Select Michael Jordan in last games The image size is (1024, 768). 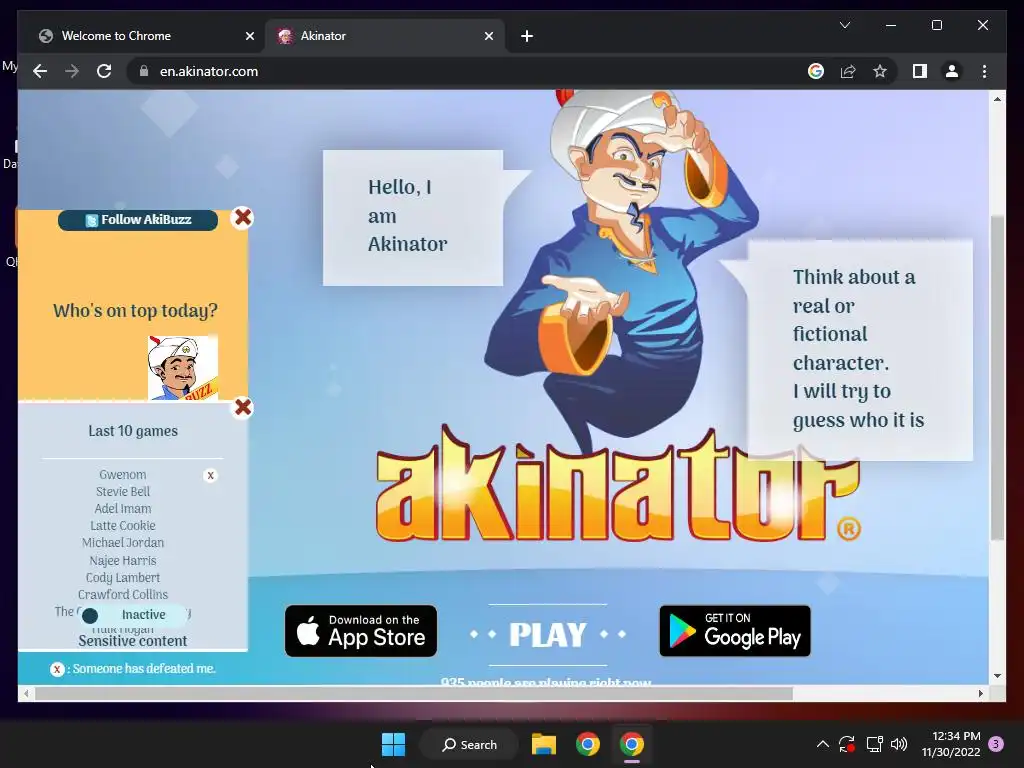click(123, 543)
